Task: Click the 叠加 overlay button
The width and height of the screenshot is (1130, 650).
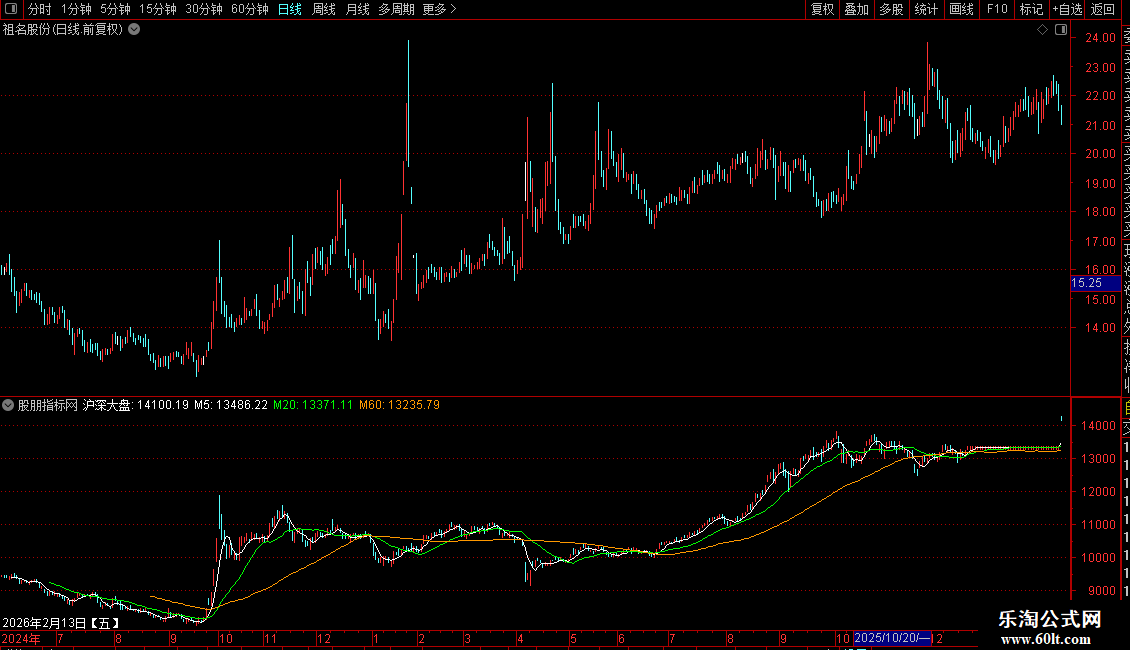Action: (857, 9)
